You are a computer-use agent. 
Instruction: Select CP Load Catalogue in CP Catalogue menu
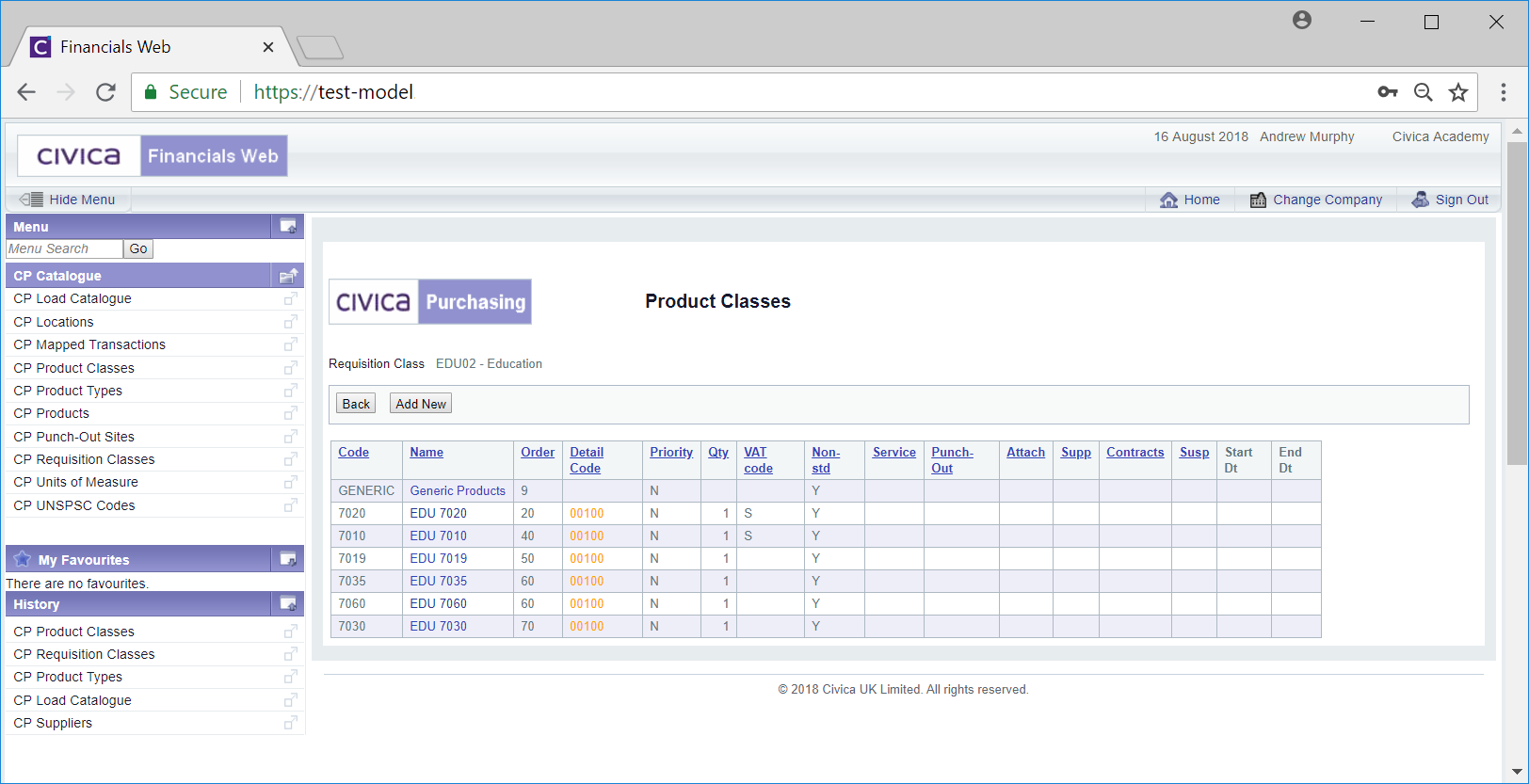tap(72, 298)
